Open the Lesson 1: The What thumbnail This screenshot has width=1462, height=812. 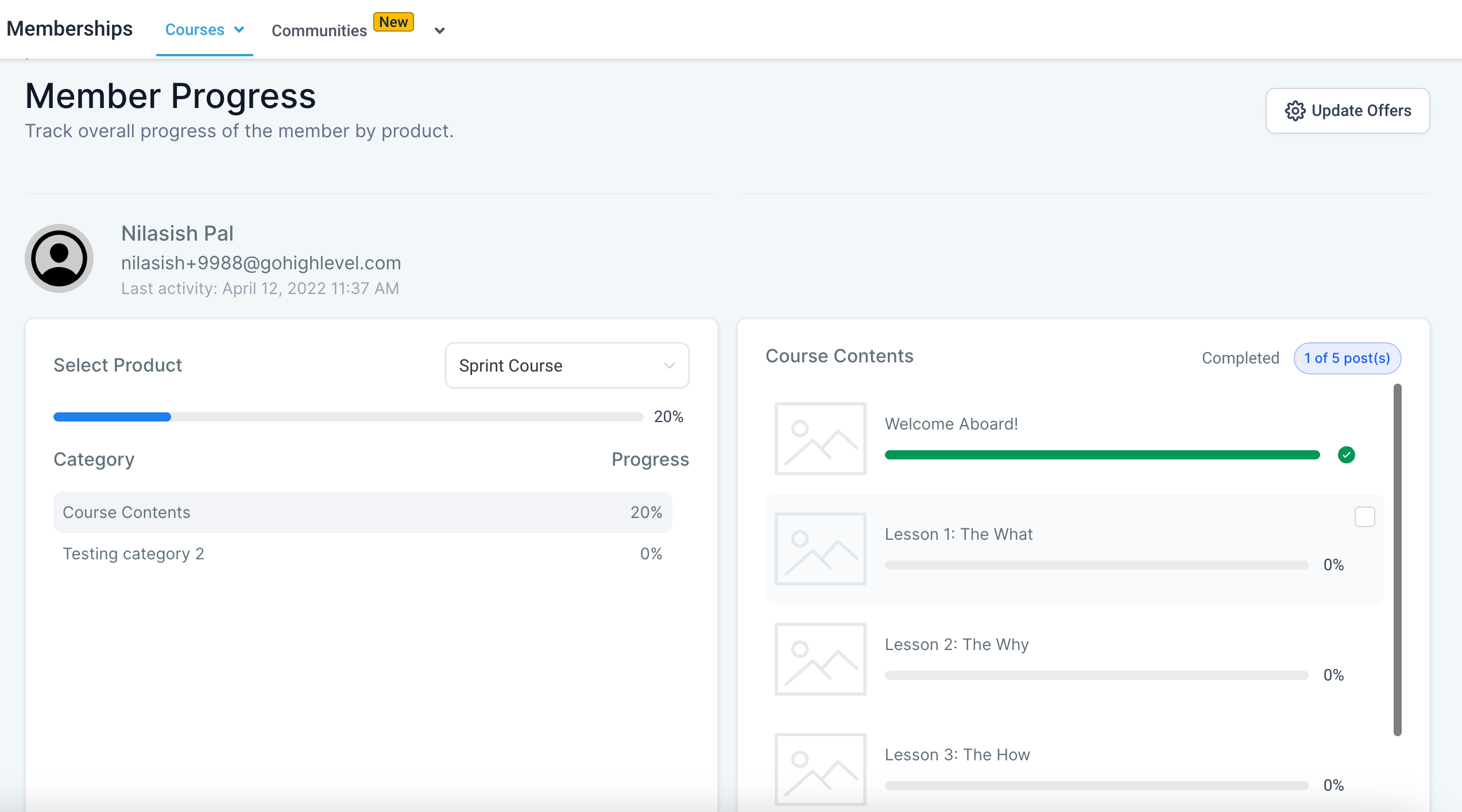point(820,549)
